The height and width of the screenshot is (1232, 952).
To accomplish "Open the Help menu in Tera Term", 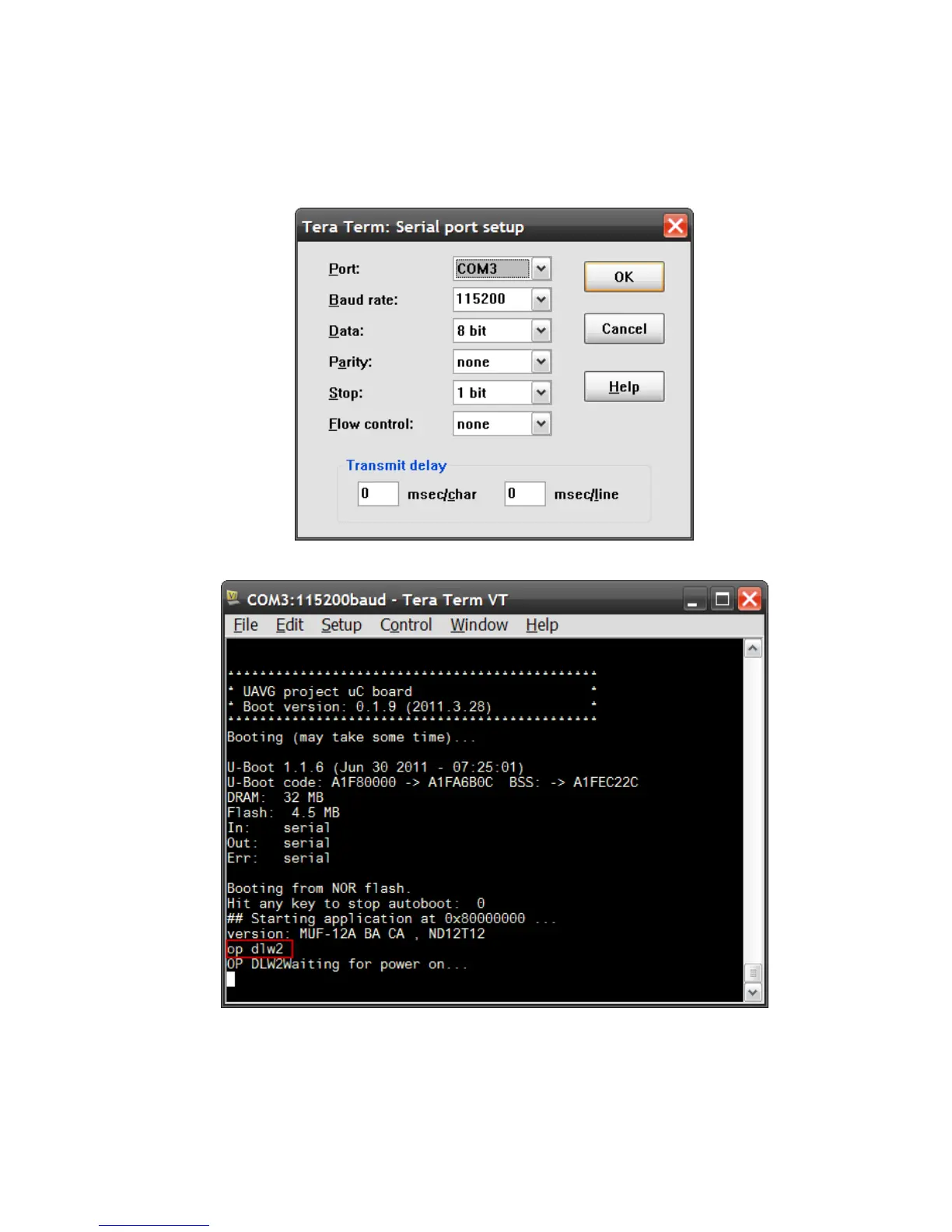I will [x=542, y=625].
